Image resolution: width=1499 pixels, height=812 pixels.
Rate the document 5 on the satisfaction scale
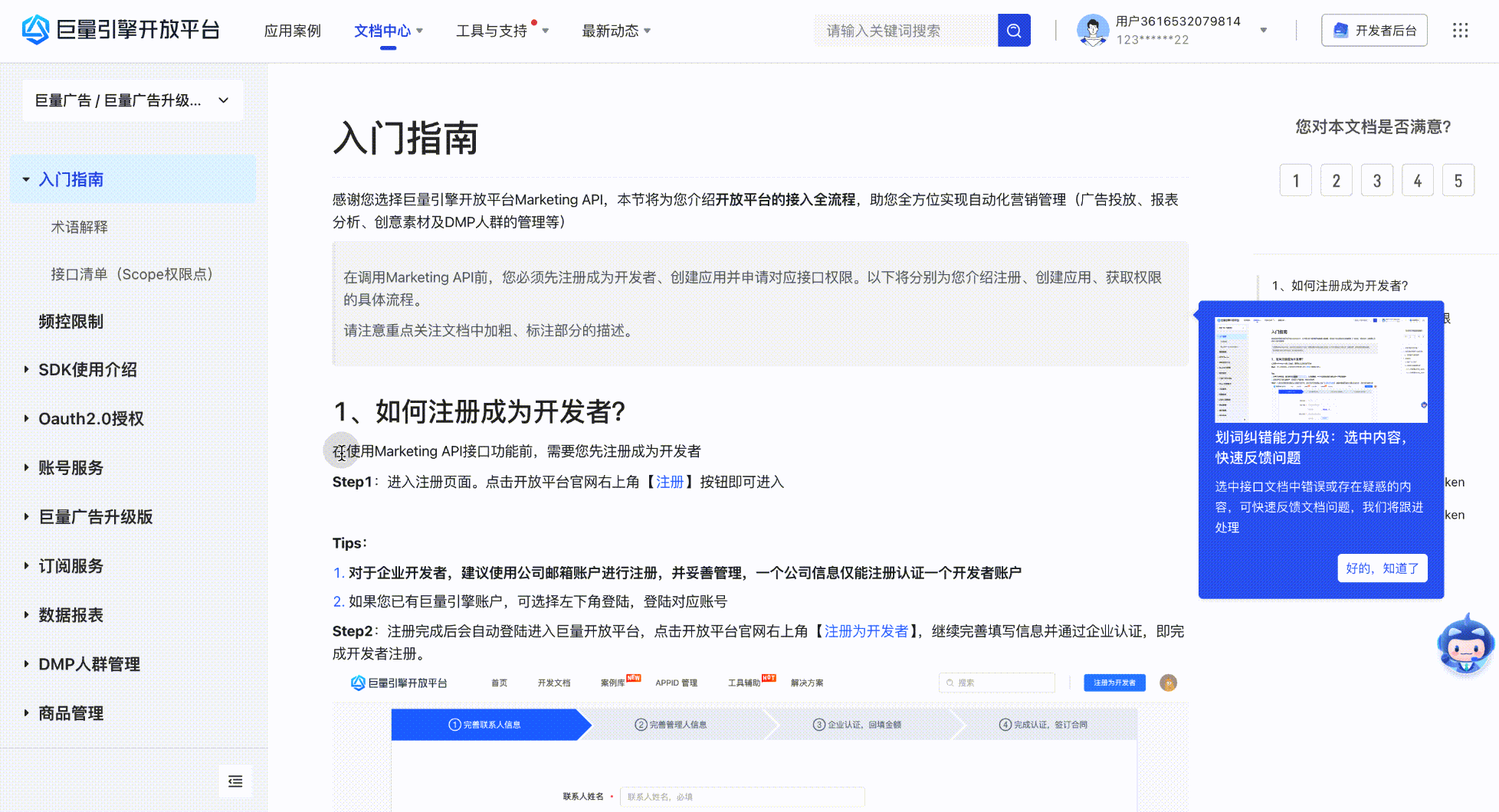(1458, 179)
